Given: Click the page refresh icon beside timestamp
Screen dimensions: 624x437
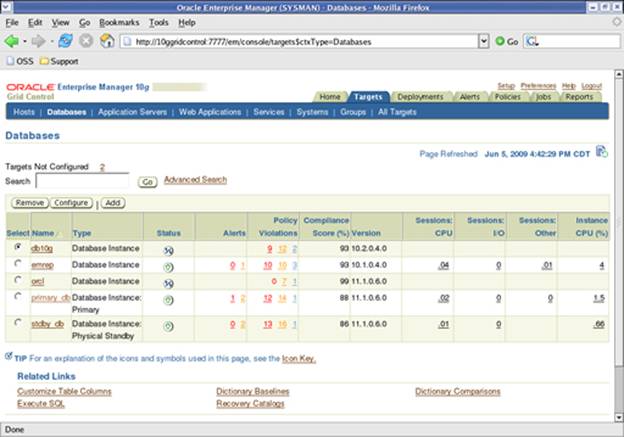Looking at the screenshot, I should coord(601,152).
